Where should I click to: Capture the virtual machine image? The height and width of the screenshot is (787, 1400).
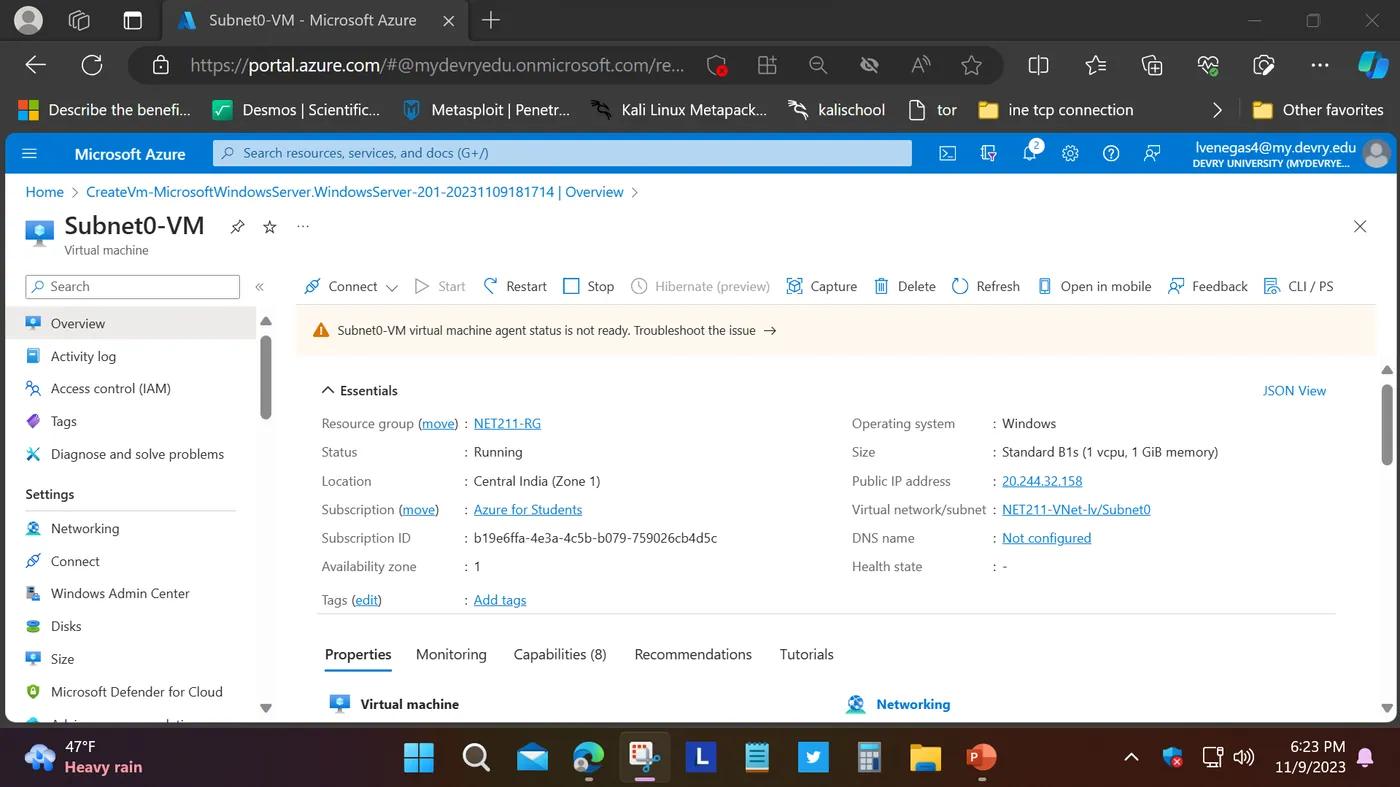822,286
